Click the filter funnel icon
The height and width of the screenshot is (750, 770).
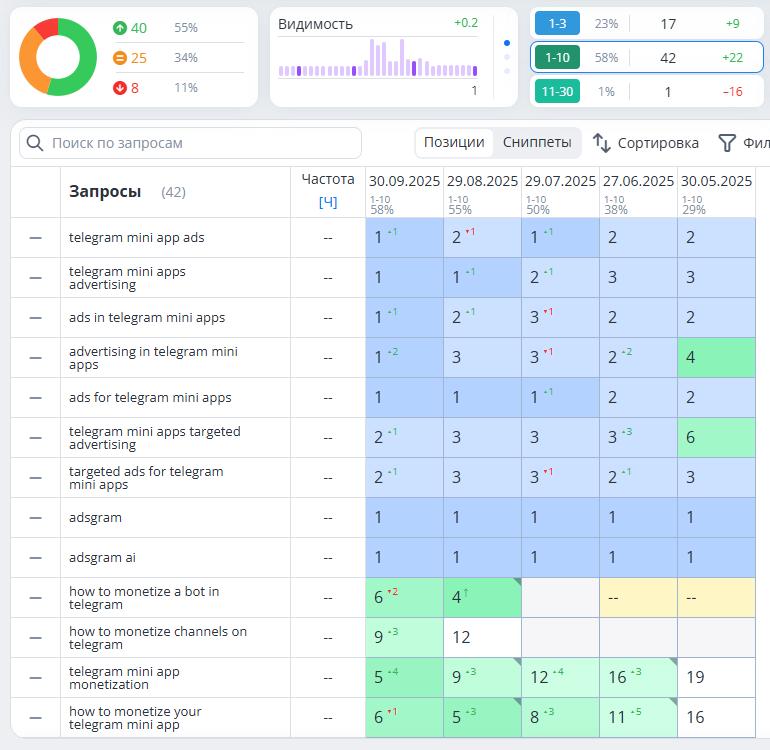tap(727, 143)
